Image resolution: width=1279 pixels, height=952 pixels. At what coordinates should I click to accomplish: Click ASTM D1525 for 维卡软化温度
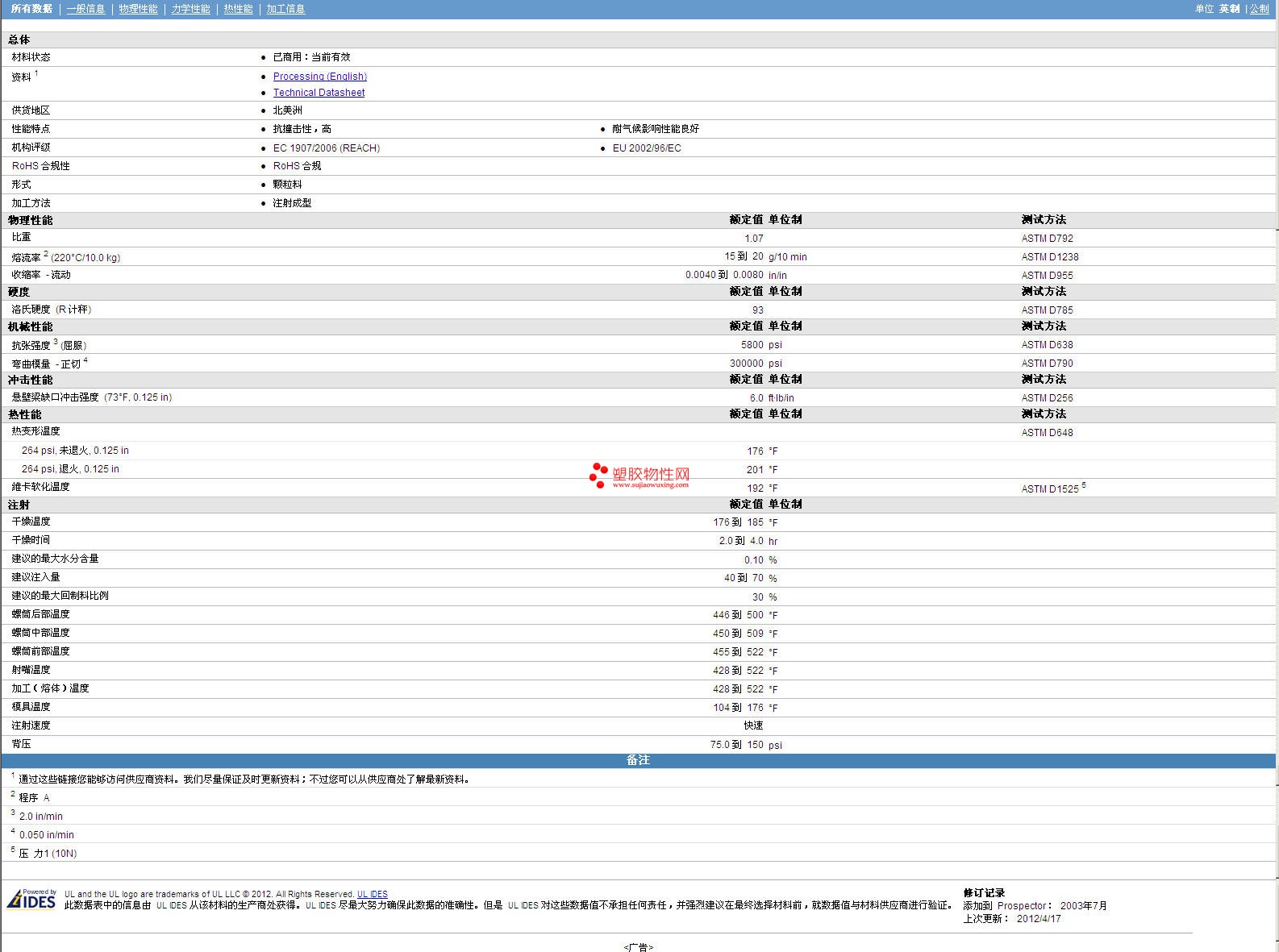coord(1049,489)
